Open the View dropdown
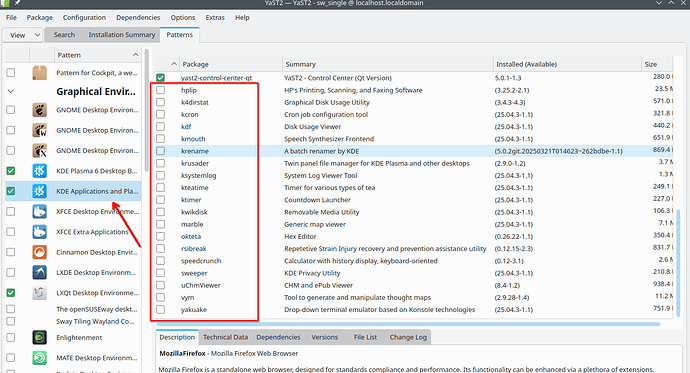 22,35
